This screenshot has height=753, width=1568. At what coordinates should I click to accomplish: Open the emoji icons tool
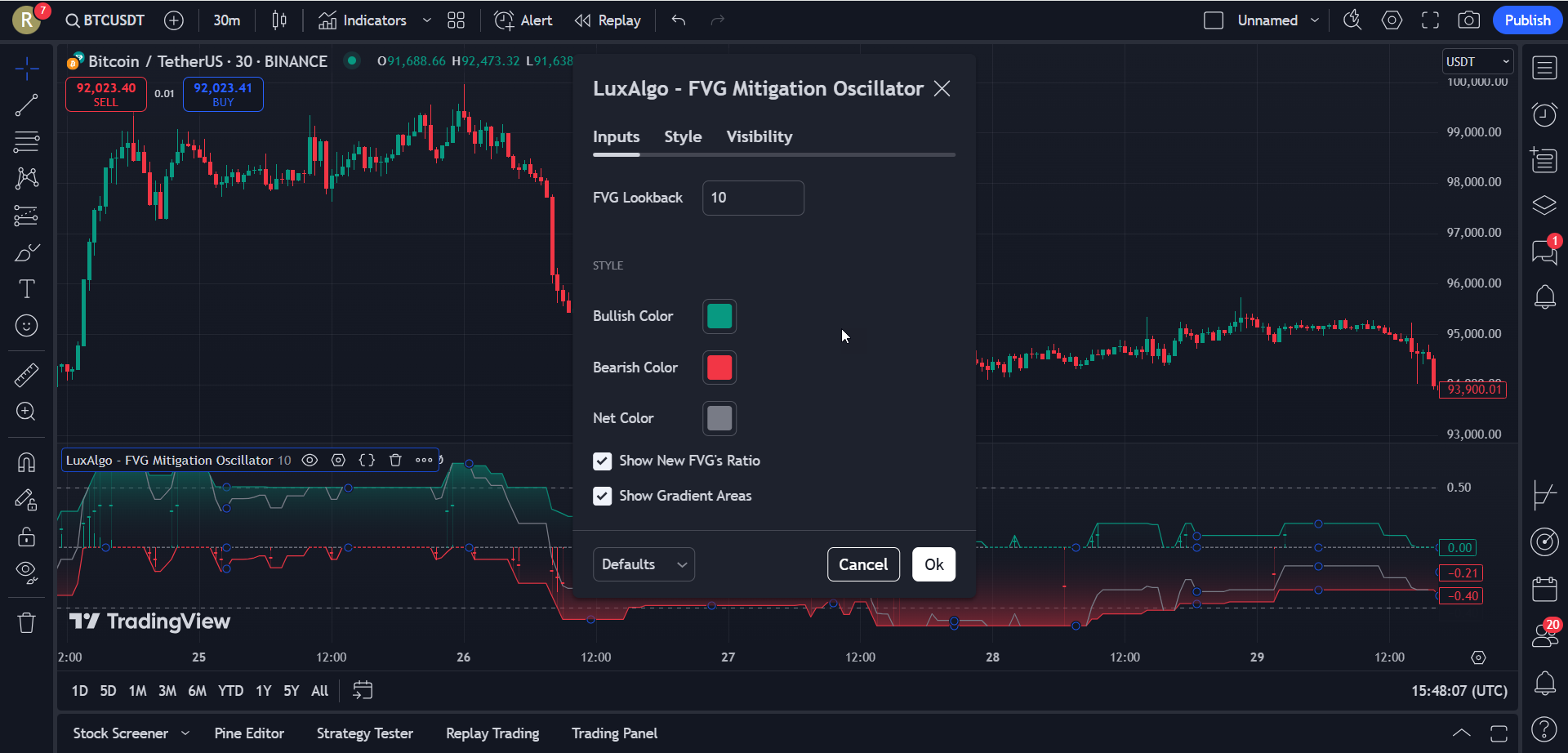coord(27,326)
